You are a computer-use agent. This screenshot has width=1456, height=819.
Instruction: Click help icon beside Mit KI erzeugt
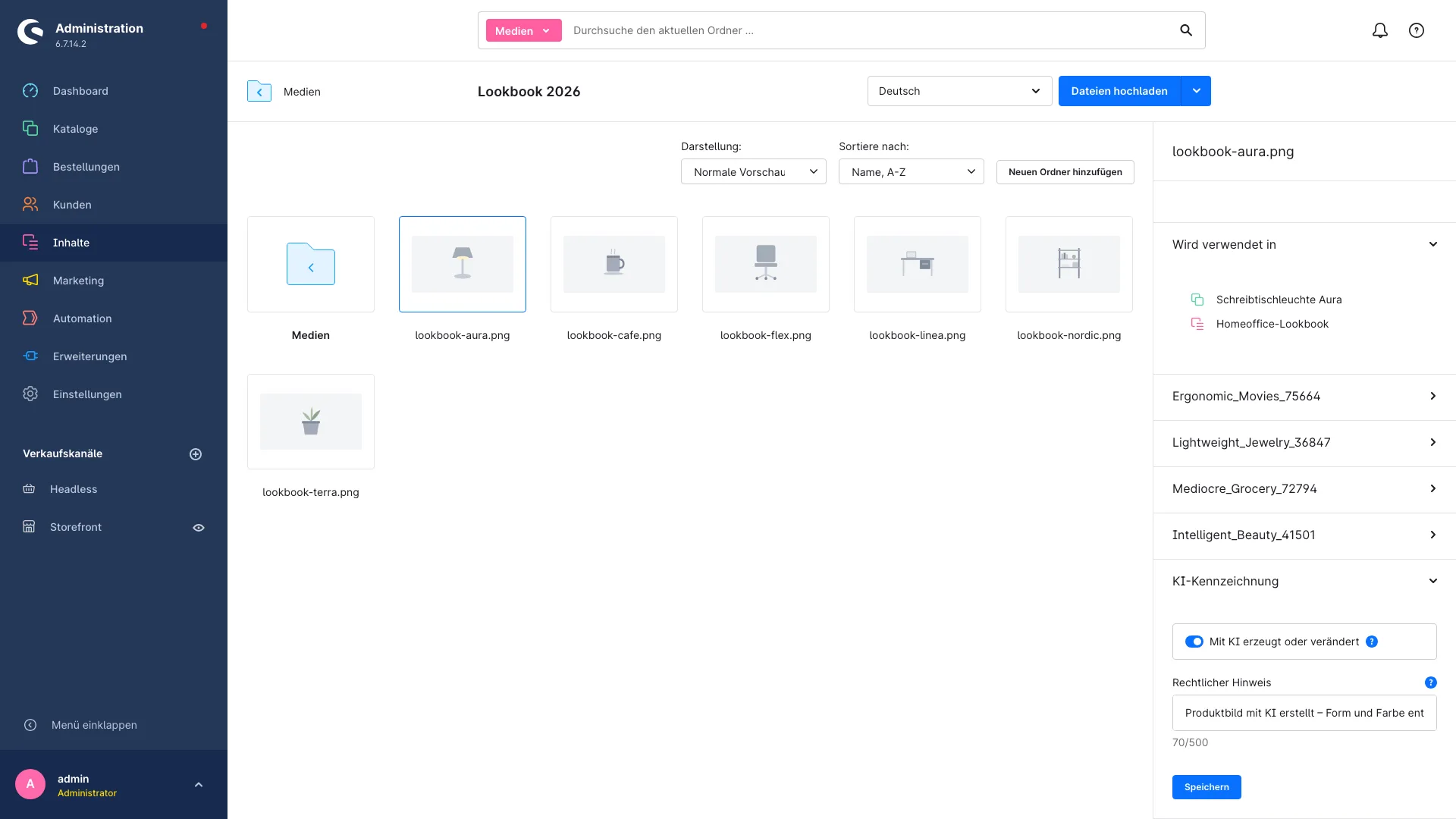pyautogui.click(x=1372, y=642)
